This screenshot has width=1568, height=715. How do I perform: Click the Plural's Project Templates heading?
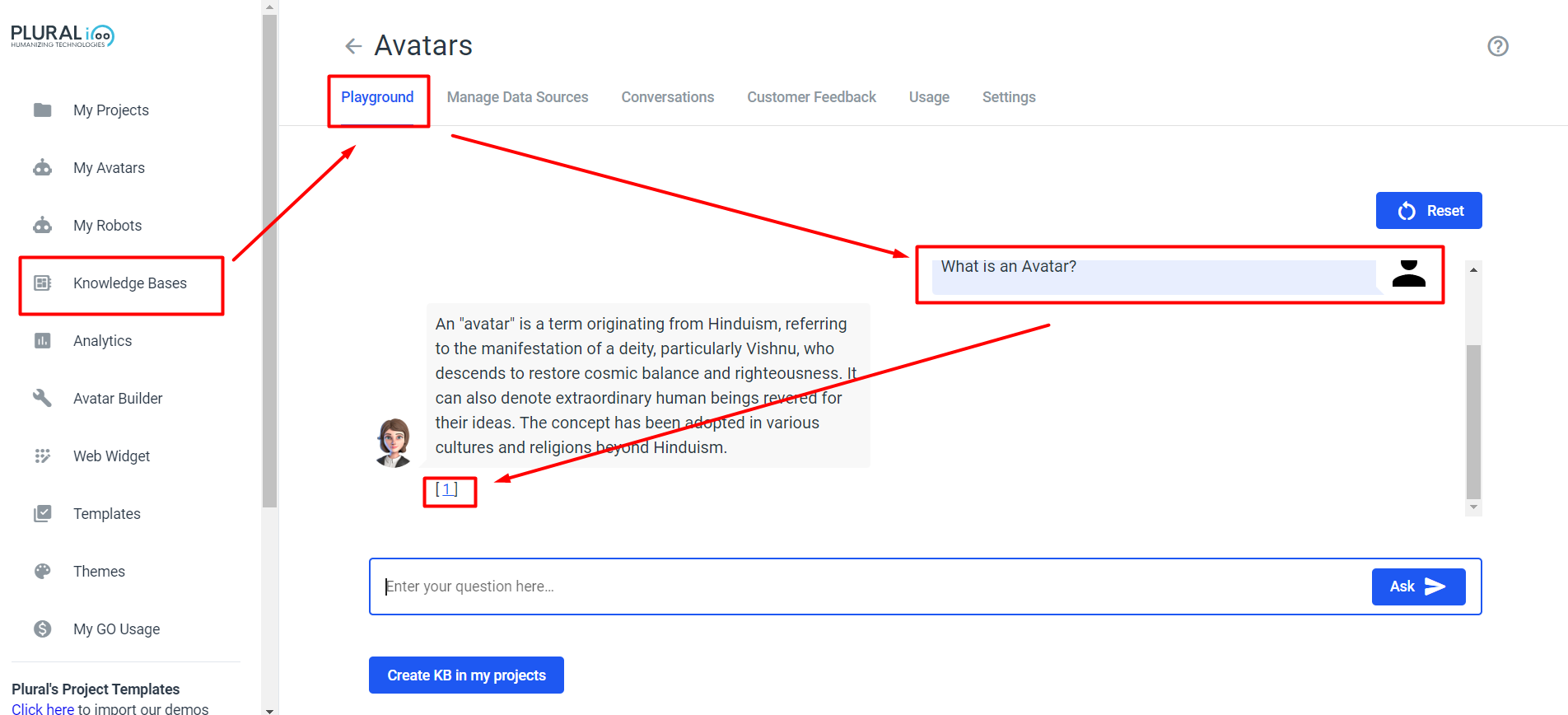click(96, 689)
